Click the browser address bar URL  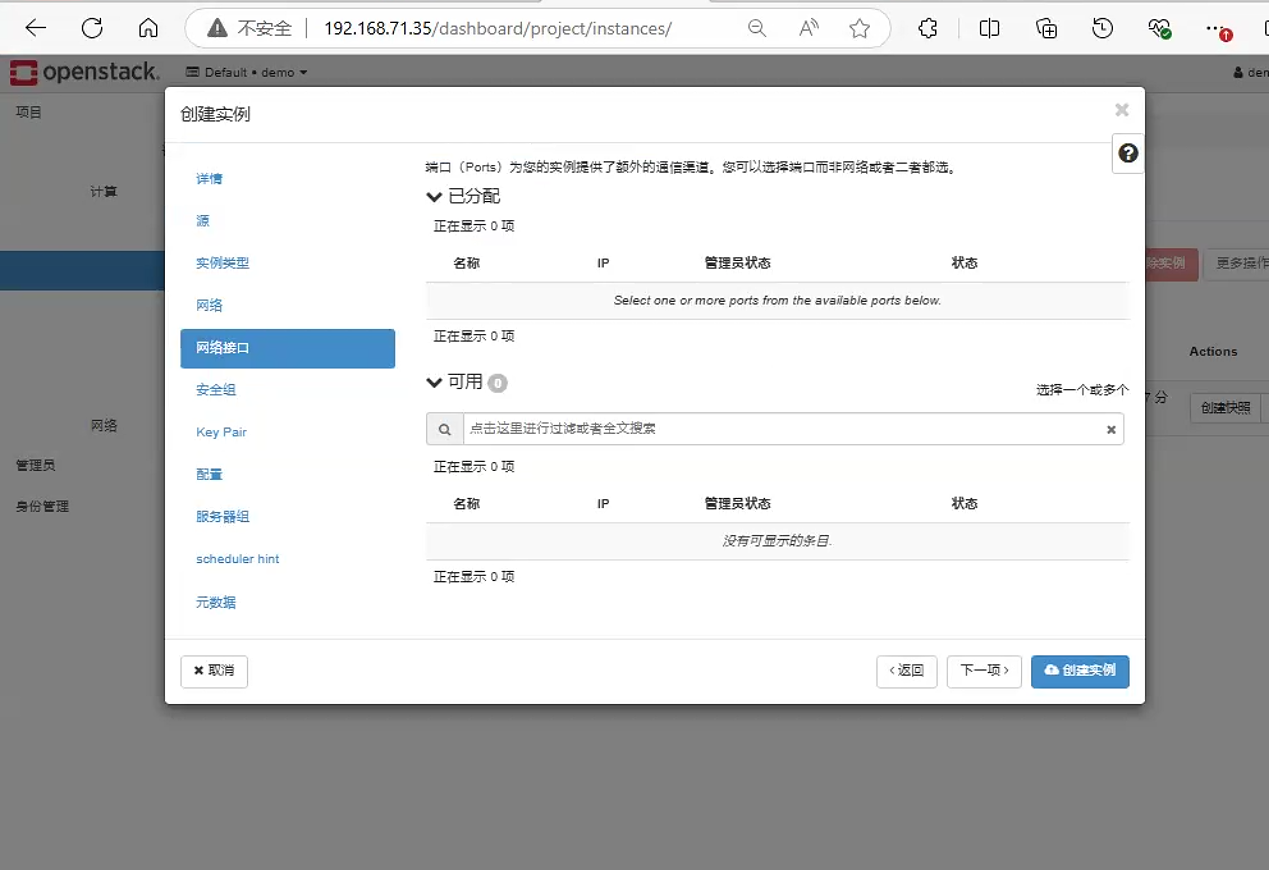[497, 29]
